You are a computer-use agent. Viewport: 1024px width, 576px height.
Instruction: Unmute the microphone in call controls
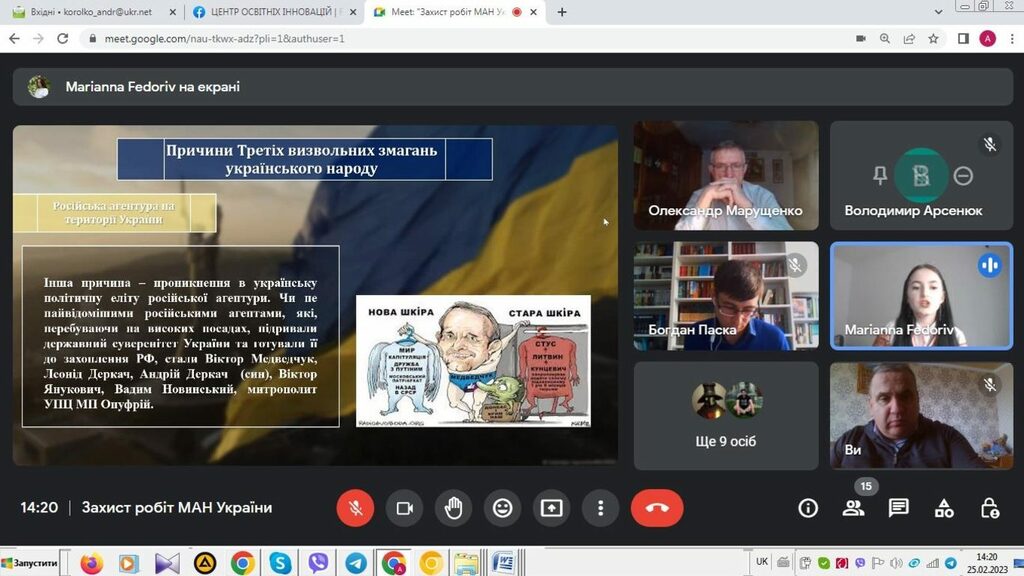(x=354, y=508)
